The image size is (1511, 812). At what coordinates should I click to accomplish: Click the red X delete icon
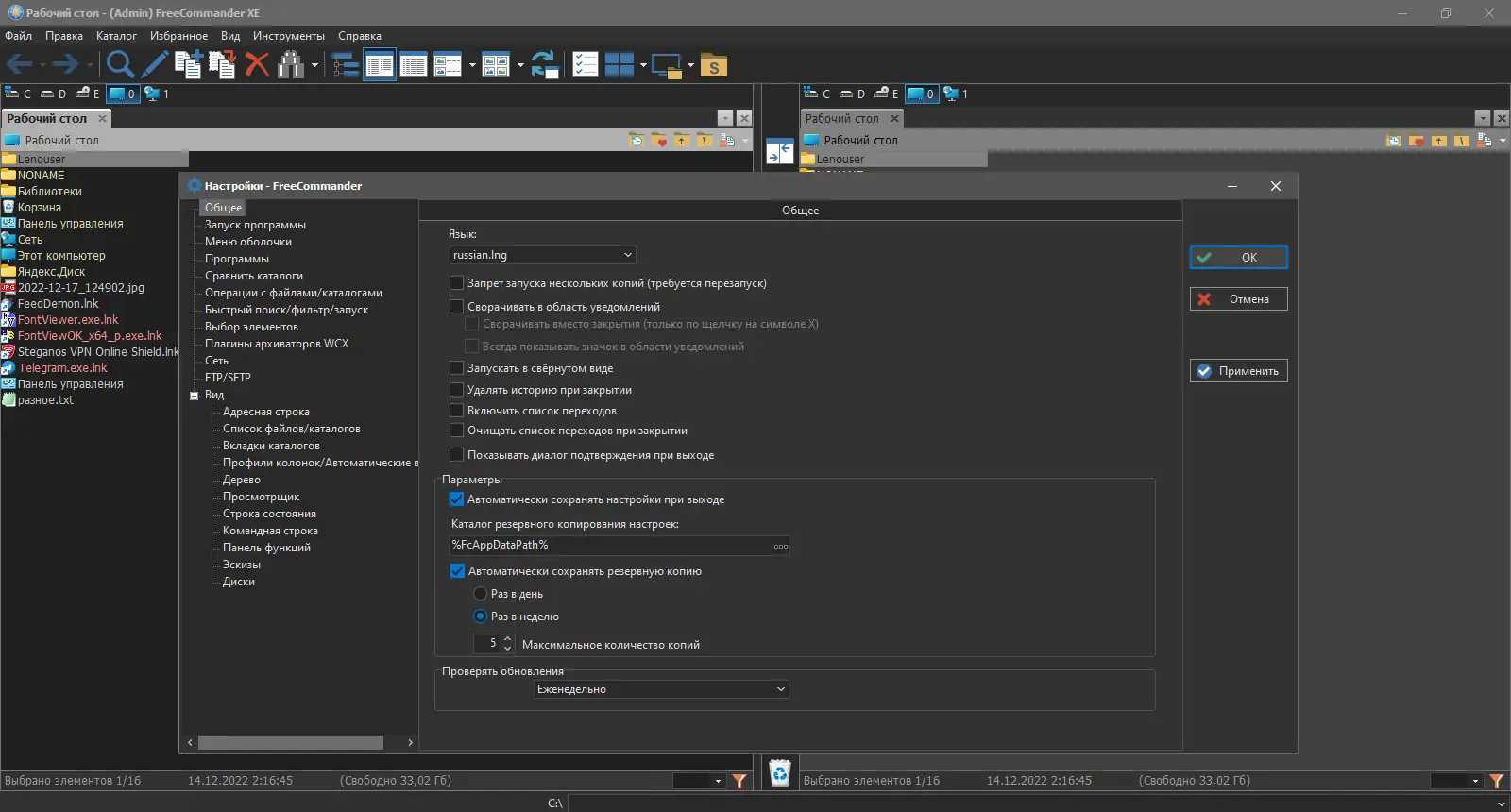click(x=257, y=64)
